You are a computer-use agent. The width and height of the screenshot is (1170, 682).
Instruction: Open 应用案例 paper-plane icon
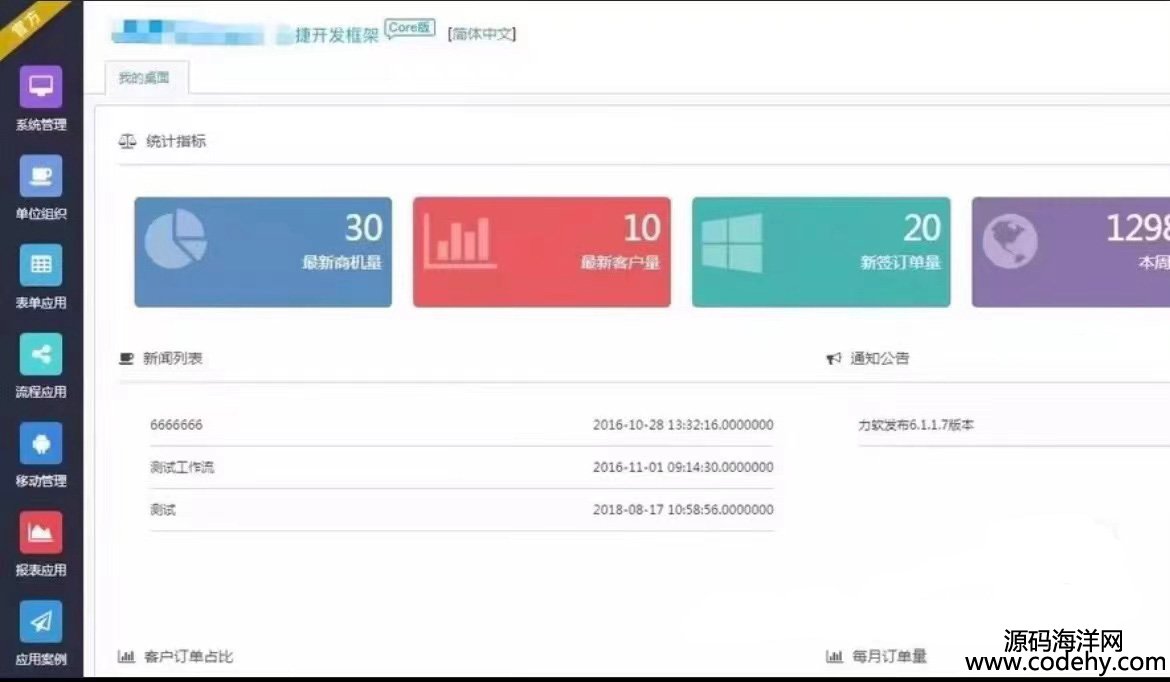point(41,622)
